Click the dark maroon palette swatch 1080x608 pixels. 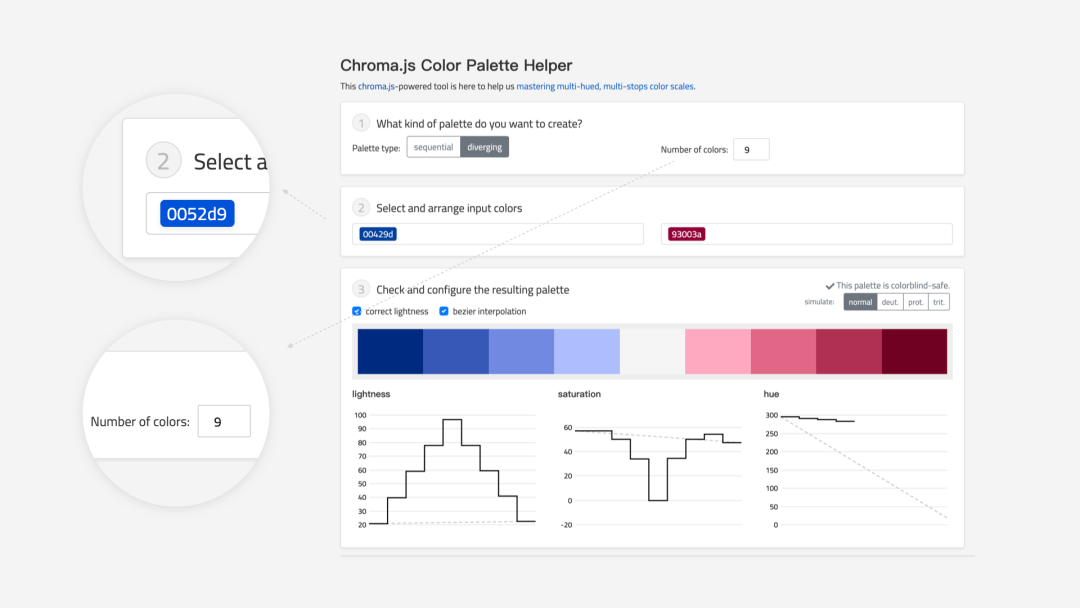click(x=915, y=351)
